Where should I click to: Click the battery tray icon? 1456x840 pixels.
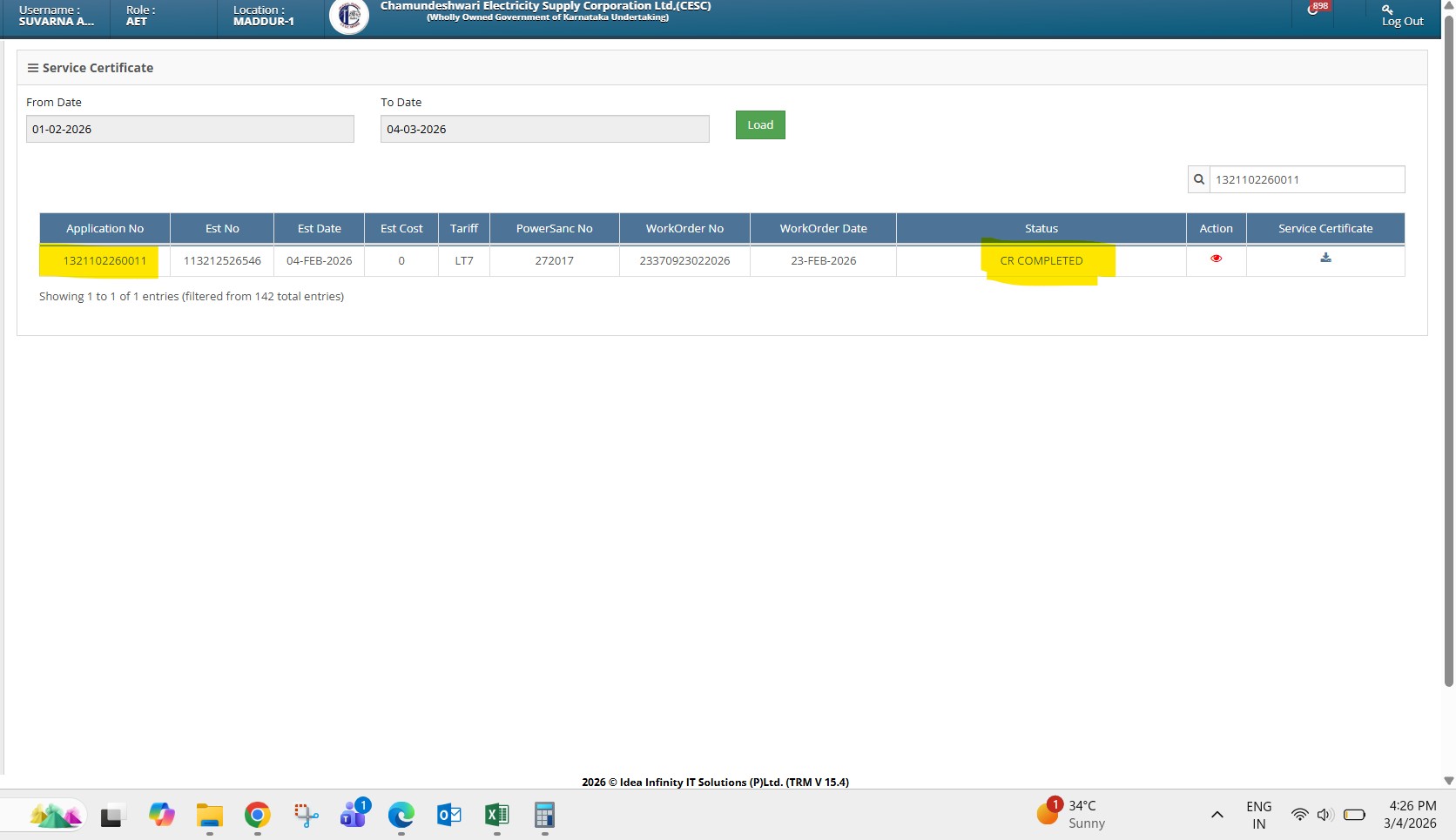[1354, 815]
